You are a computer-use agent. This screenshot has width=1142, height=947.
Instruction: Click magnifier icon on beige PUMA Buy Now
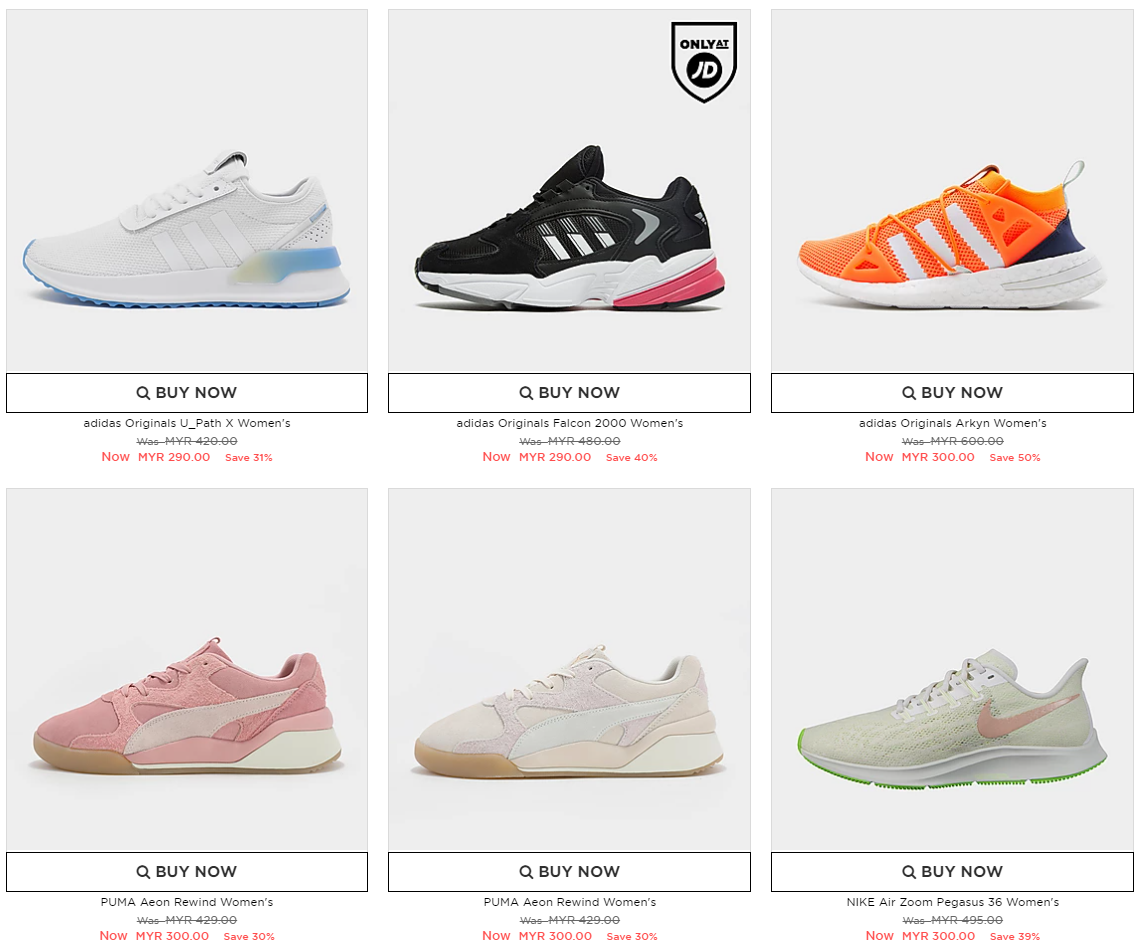tap(526, 871)
